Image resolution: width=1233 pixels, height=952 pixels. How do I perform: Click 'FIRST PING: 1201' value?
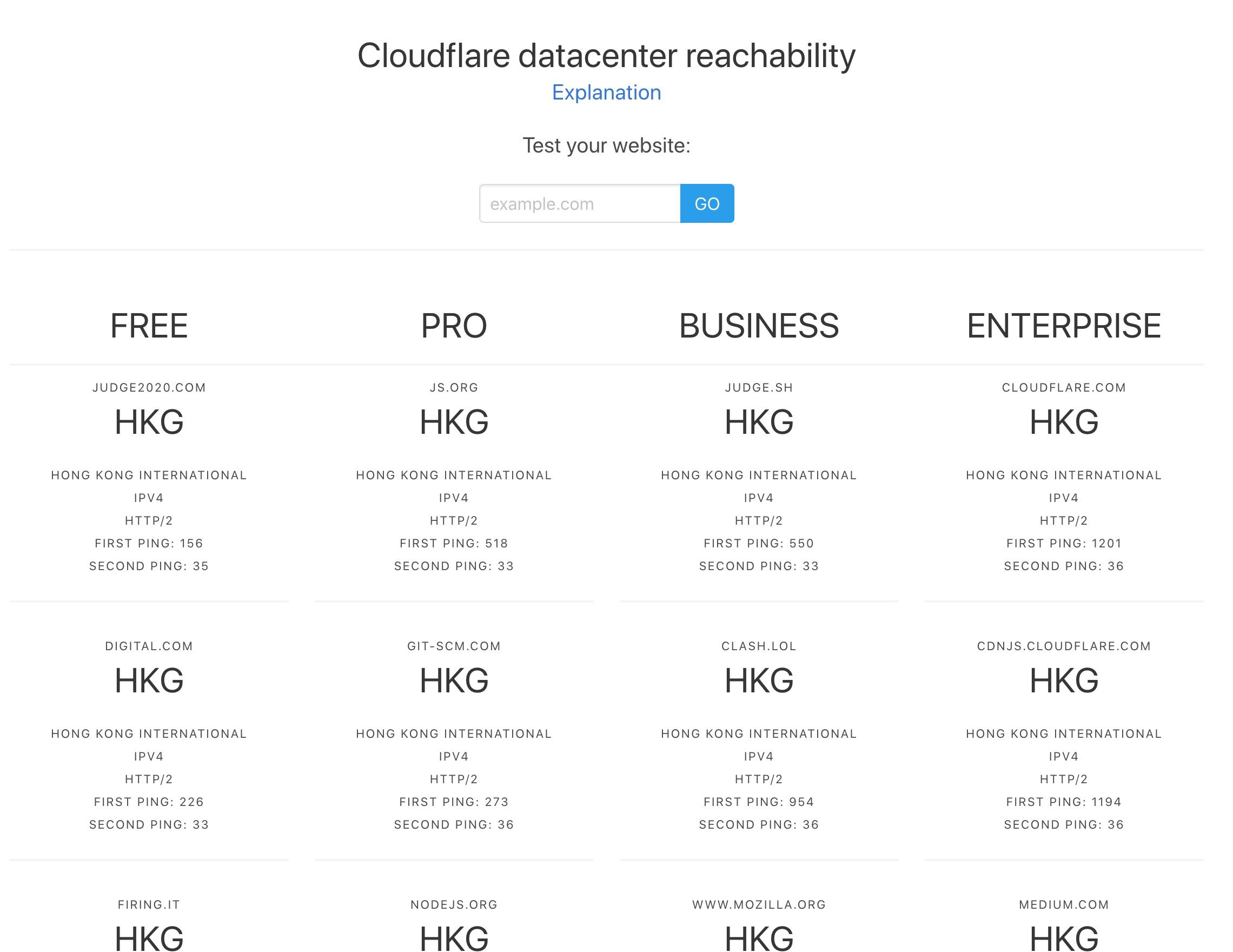click(1064, 543)
